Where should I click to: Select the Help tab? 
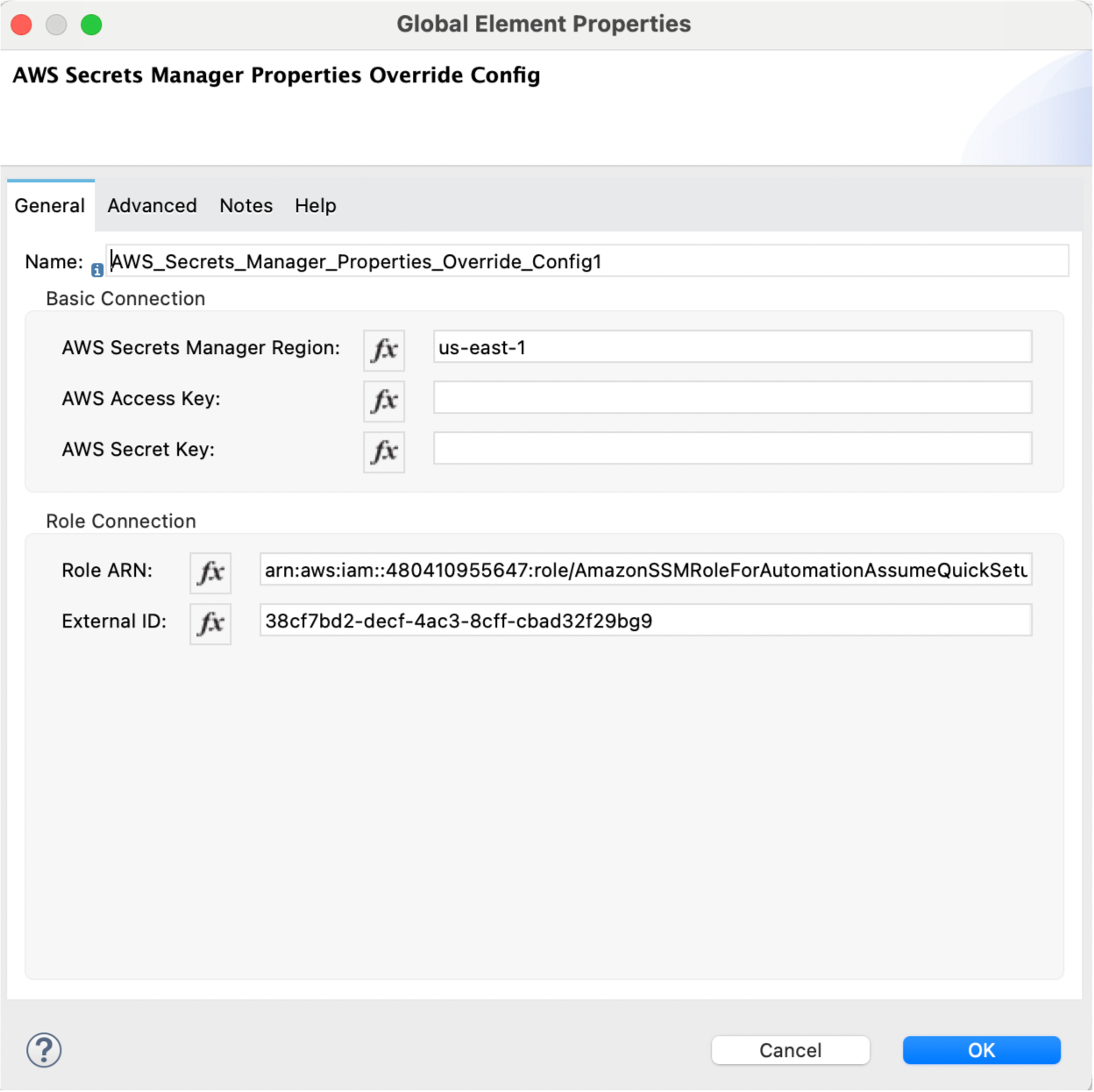click(315, 205)
